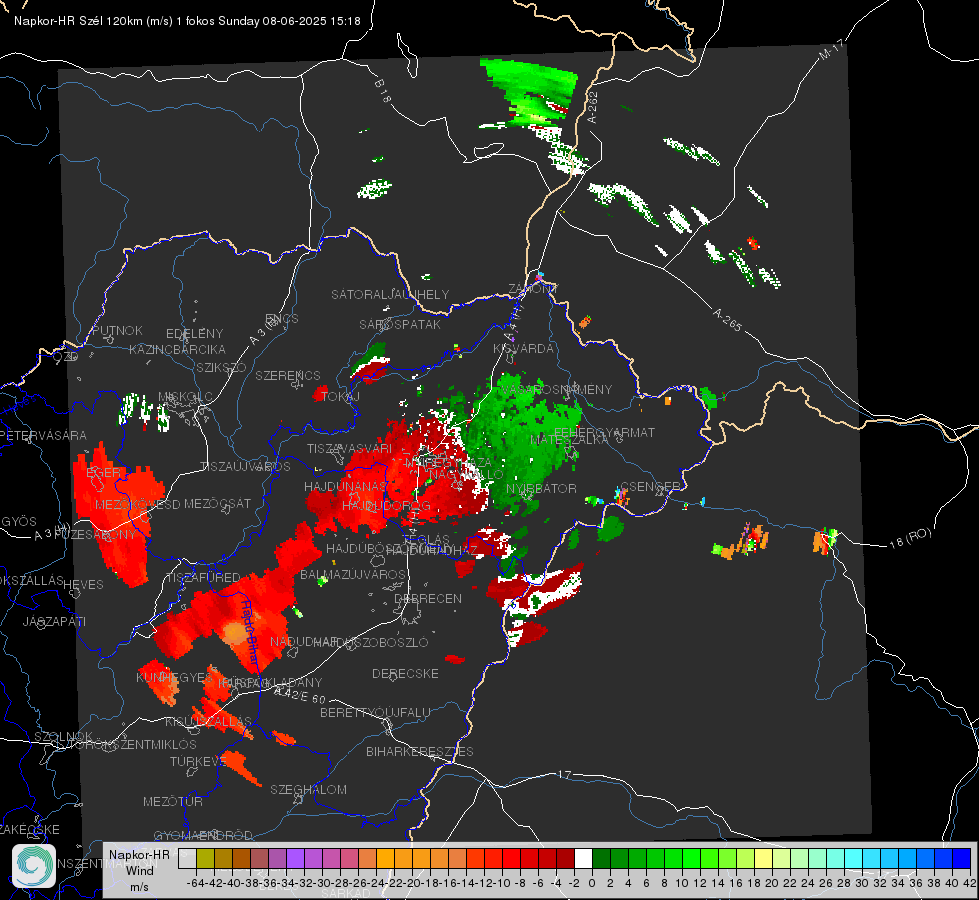Click the EDELÉNY label

(194, 334)
